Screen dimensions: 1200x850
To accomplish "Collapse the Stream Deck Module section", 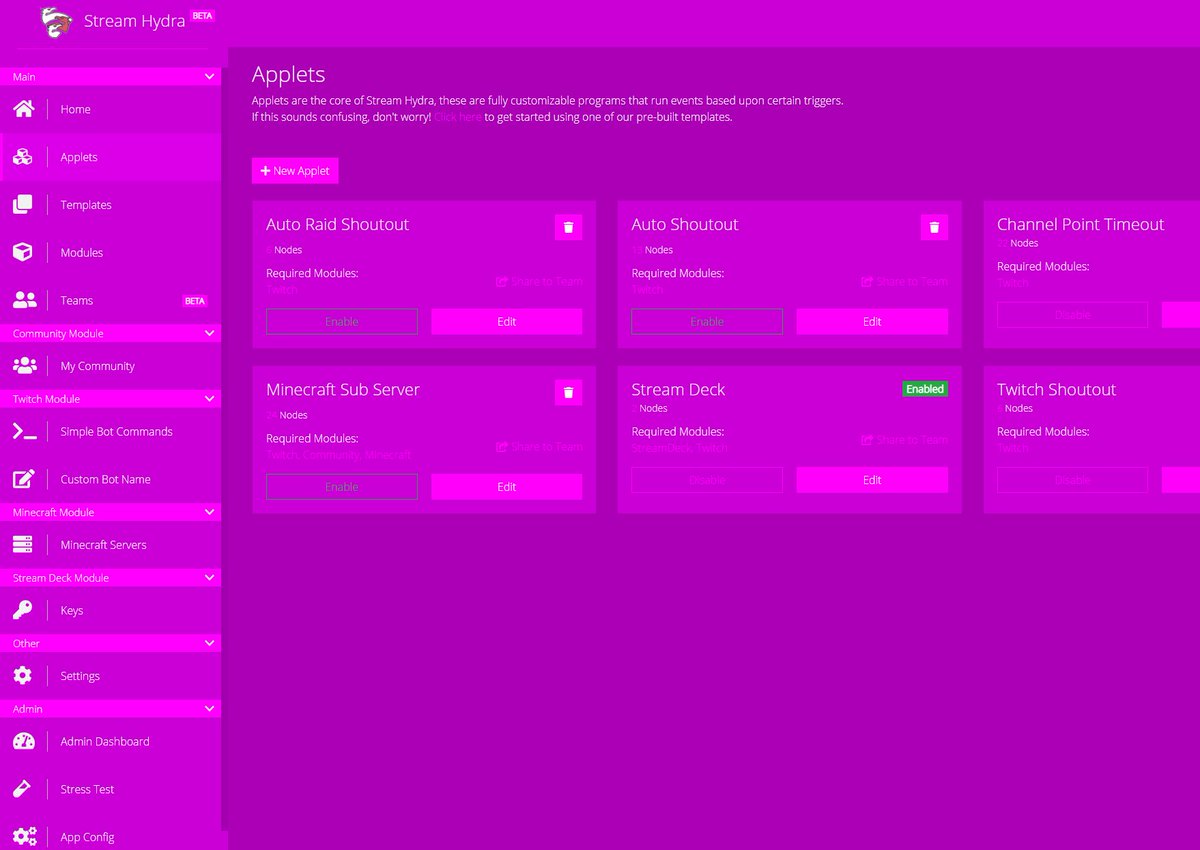I will click(x=110, y=578).
